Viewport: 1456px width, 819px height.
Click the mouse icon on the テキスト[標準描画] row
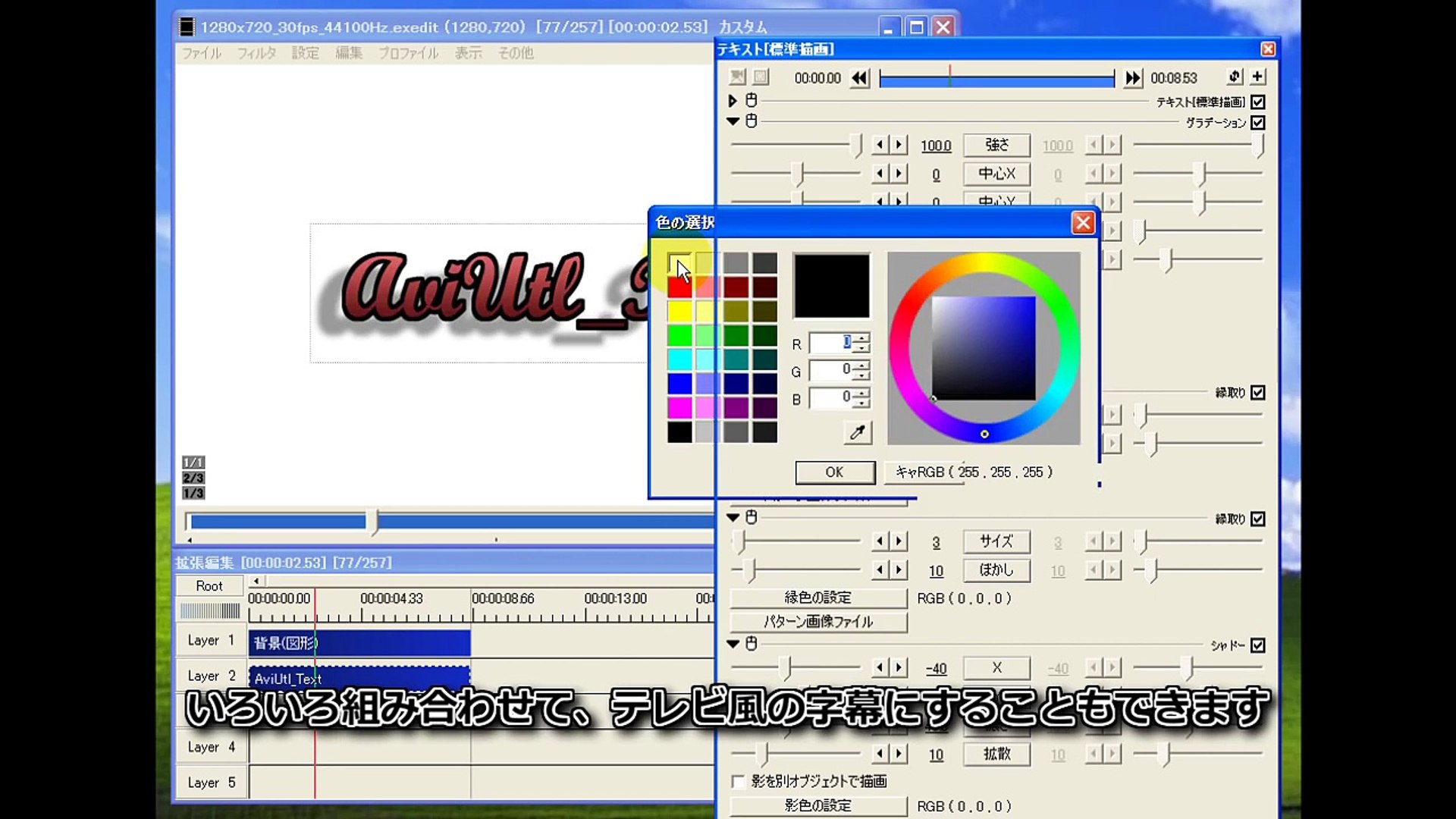[752, 100]
